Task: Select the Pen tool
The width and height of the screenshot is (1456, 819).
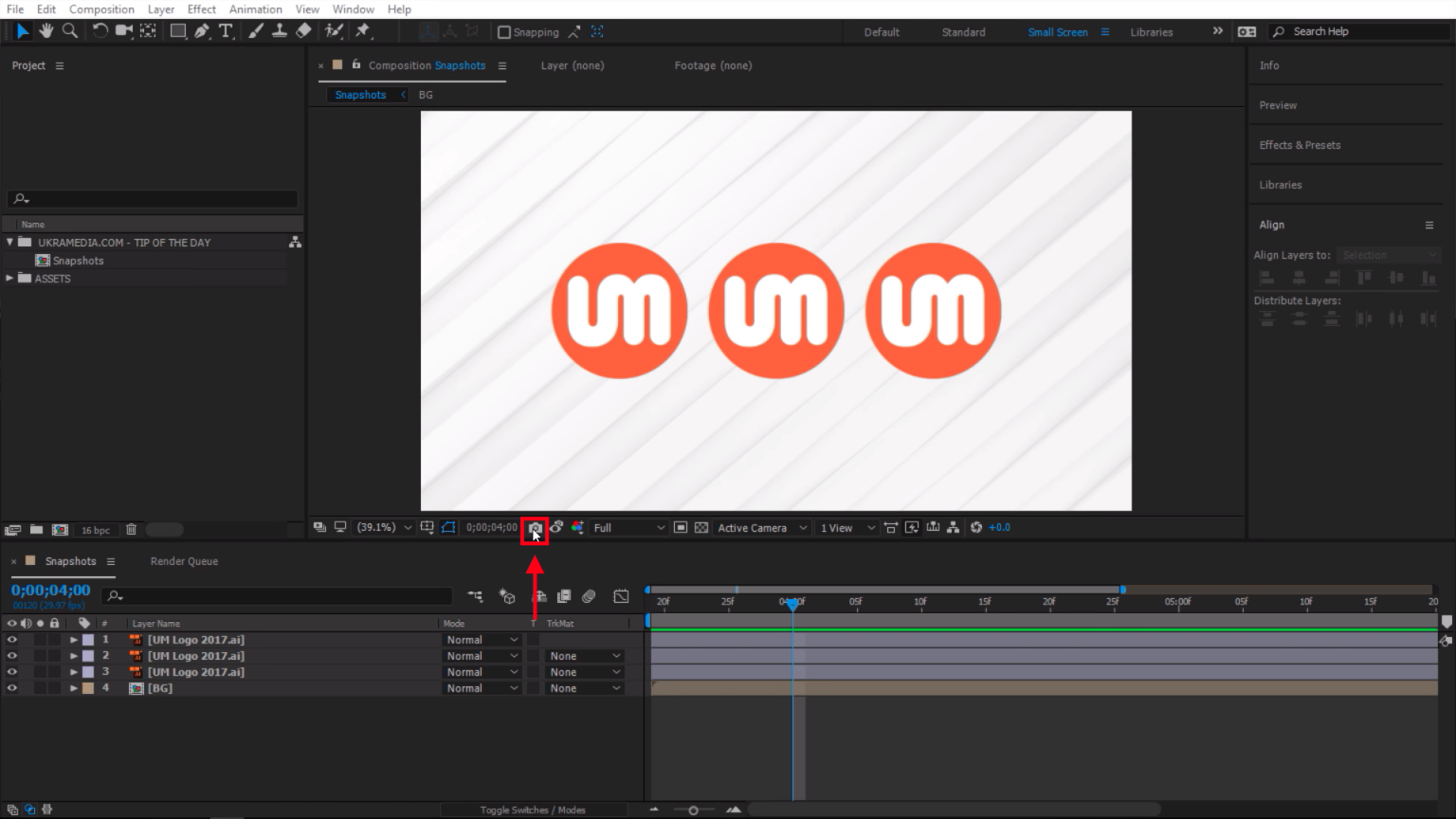Action: tap(202, 31)
